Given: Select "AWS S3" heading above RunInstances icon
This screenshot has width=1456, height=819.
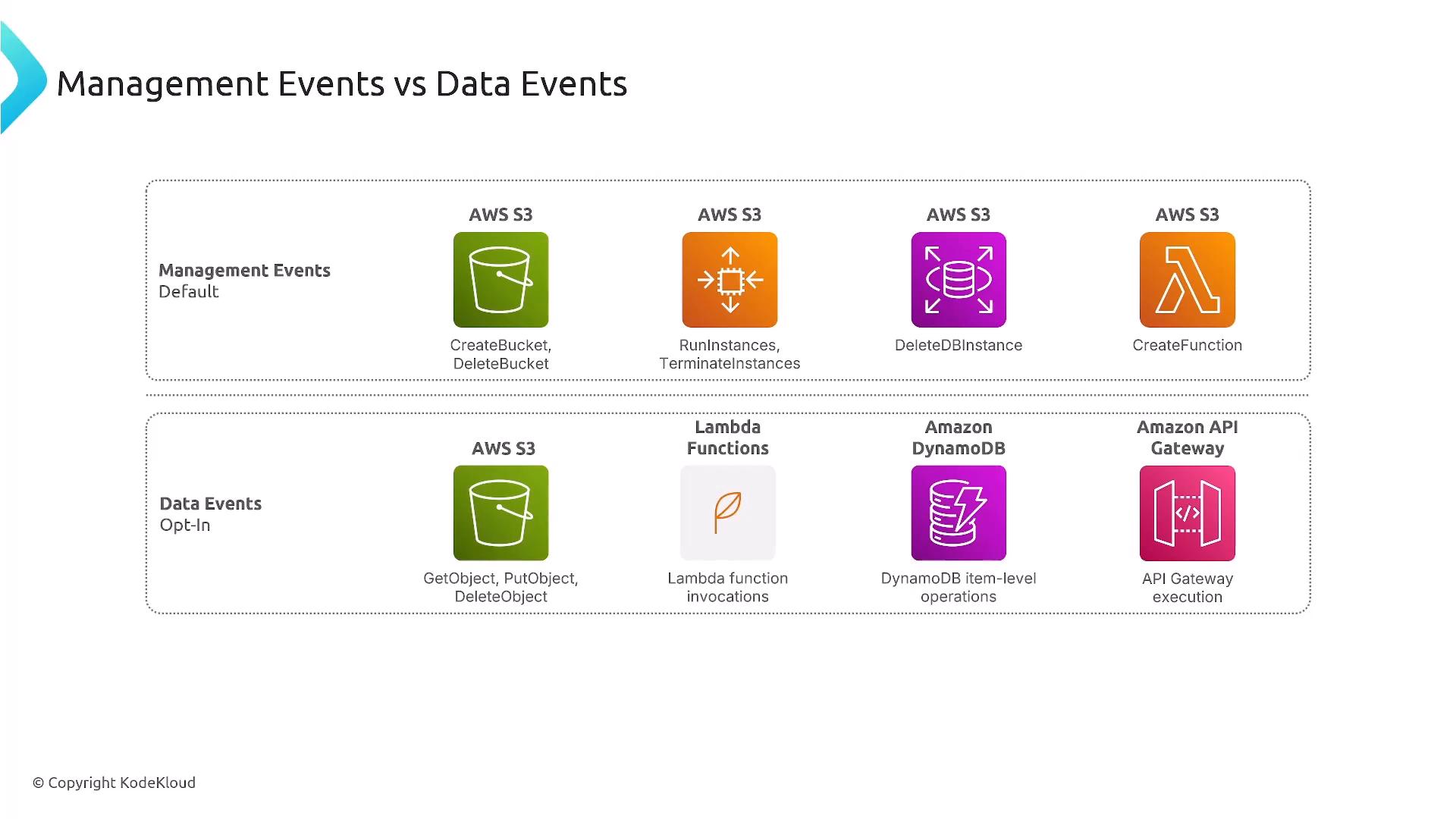Looking at the screenshot, I should pos(730,215).
